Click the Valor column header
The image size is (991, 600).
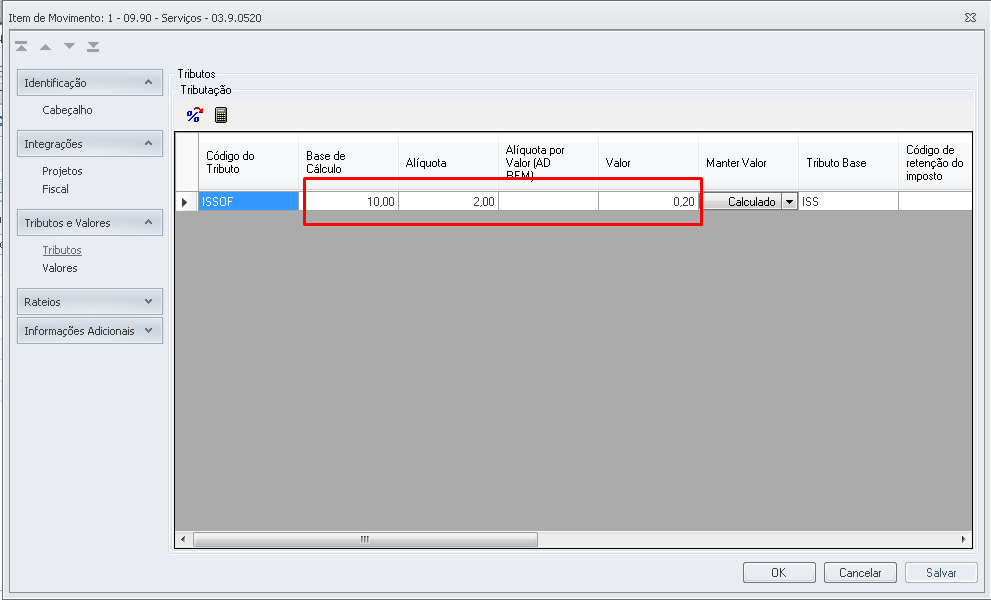click(x=648, y=162)
